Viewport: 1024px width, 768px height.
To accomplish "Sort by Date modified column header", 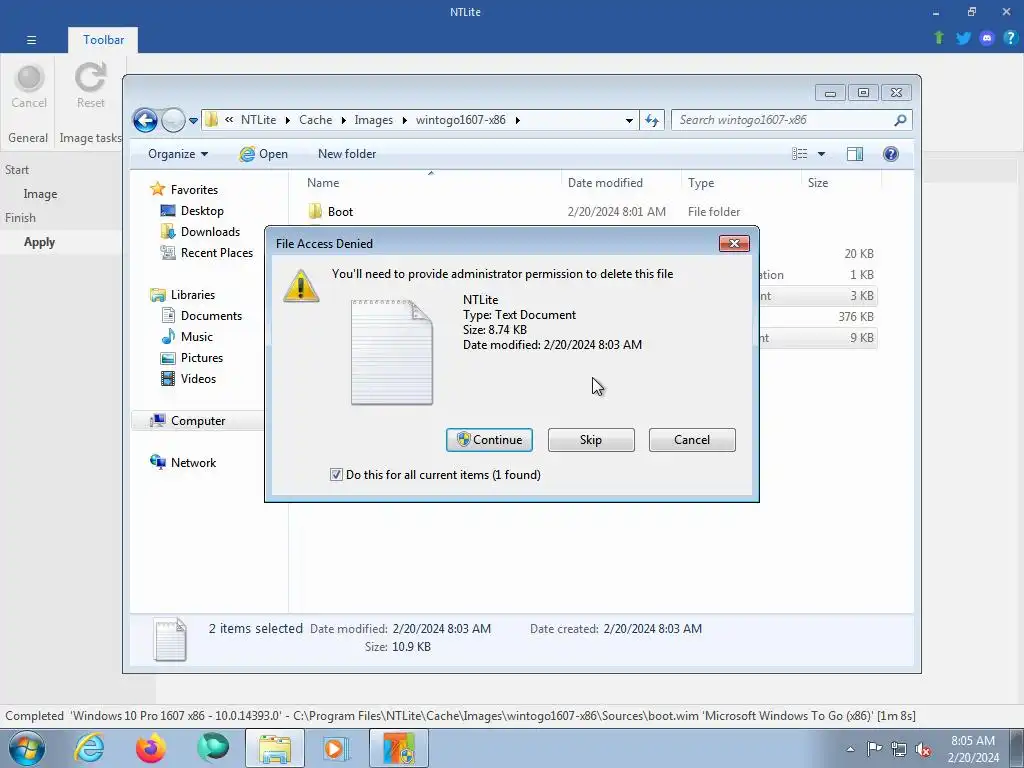I will [620, 183].
